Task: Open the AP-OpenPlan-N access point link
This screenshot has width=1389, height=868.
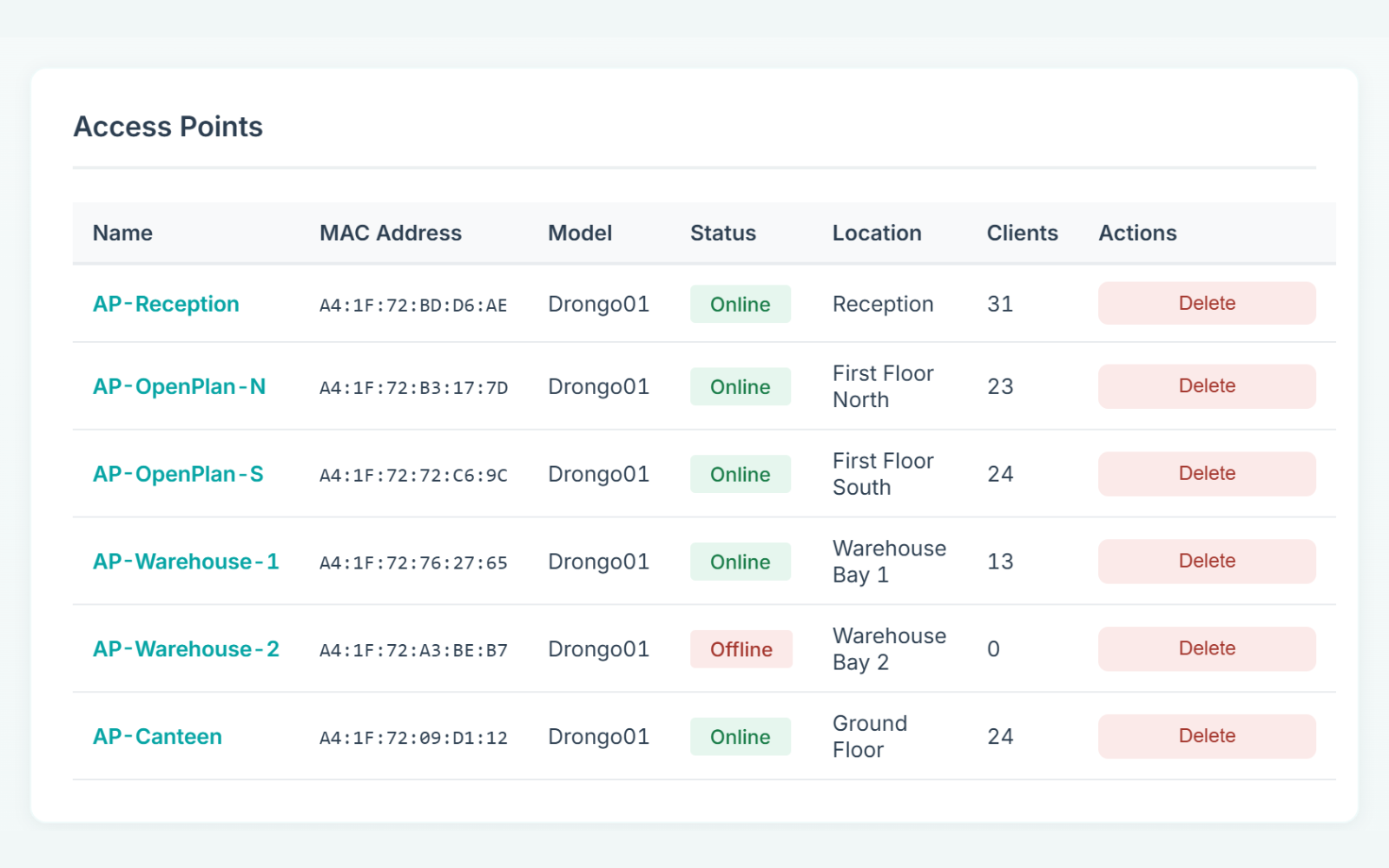Action: point(179,386)
